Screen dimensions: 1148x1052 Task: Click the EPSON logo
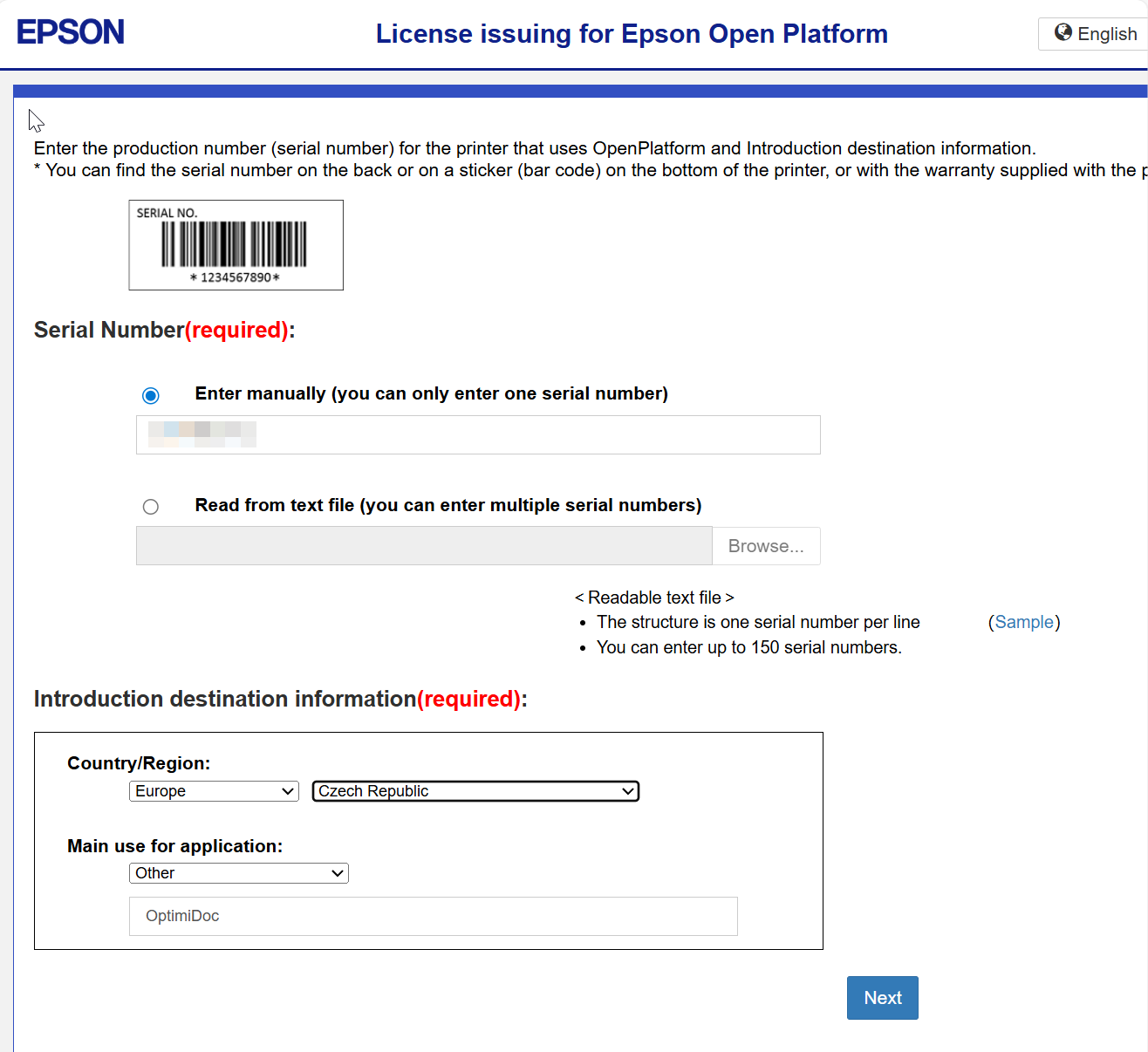point(71,32)
